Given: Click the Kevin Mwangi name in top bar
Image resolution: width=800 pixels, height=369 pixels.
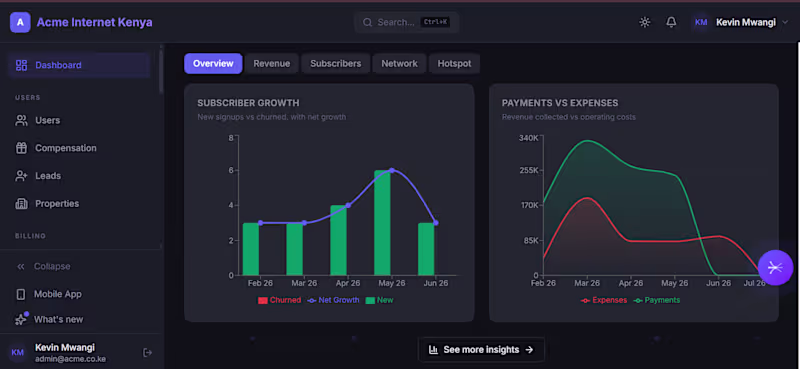Looking at the screenshot, I should coord(746,22).
